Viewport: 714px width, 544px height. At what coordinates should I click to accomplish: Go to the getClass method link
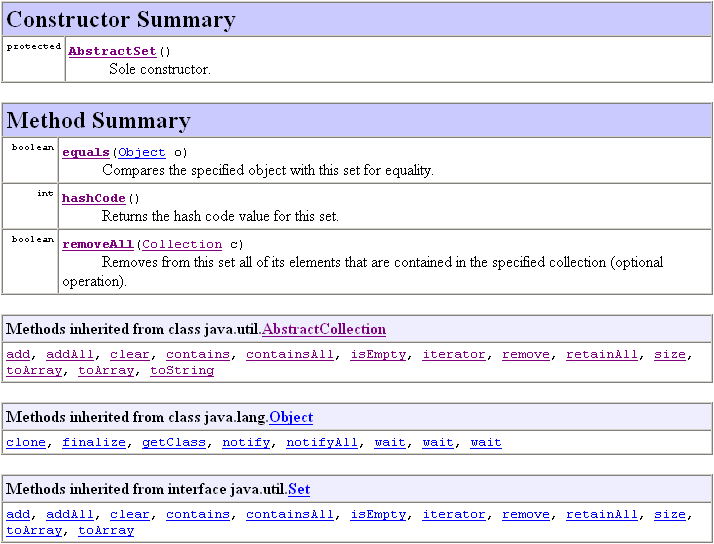(x=173, y=442)
